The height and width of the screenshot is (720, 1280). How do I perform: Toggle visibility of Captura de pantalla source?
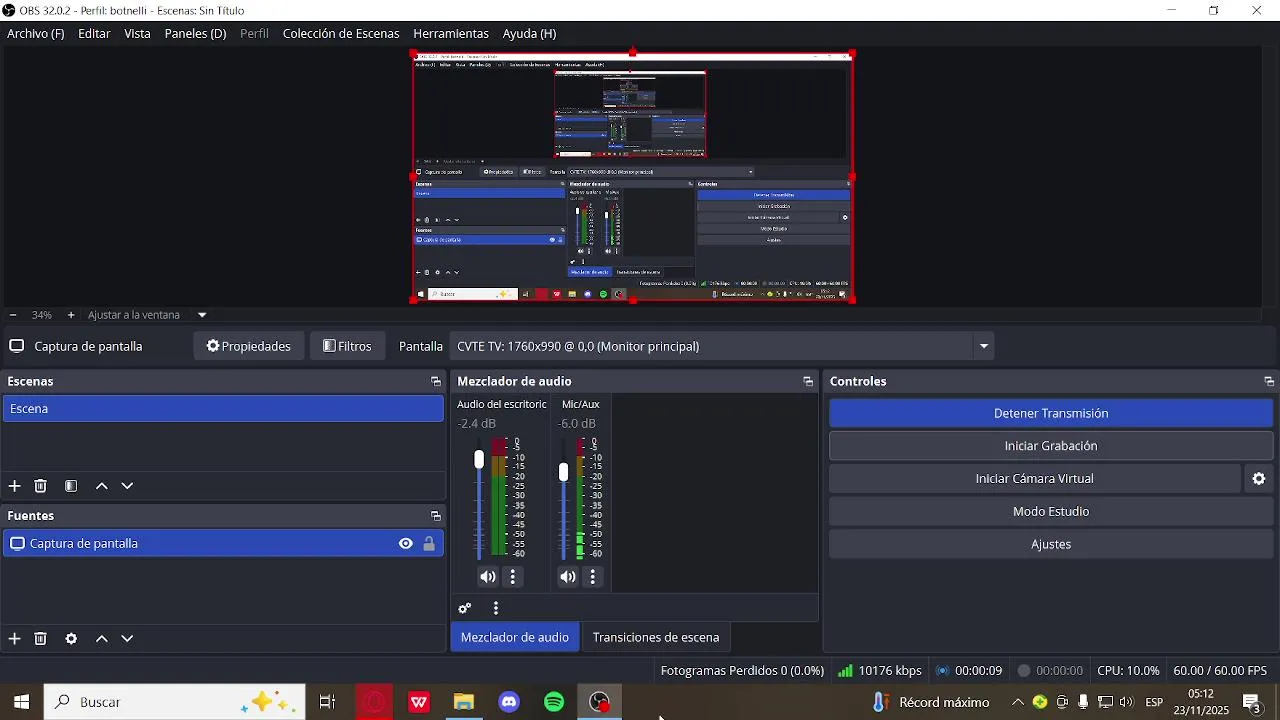tap(405, 544)
